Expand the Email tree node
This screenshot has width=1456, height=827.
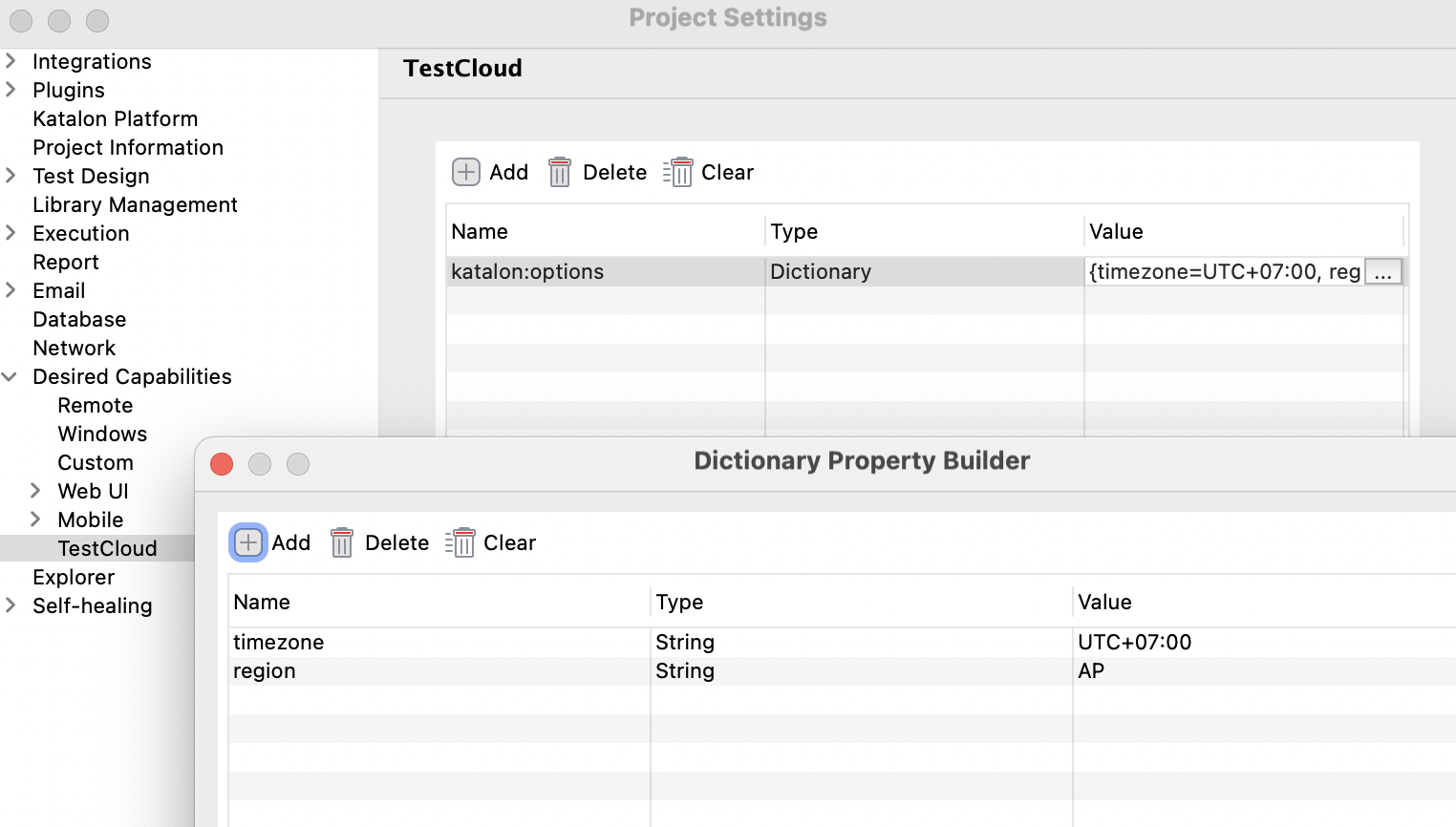click(x=11, y=290)
